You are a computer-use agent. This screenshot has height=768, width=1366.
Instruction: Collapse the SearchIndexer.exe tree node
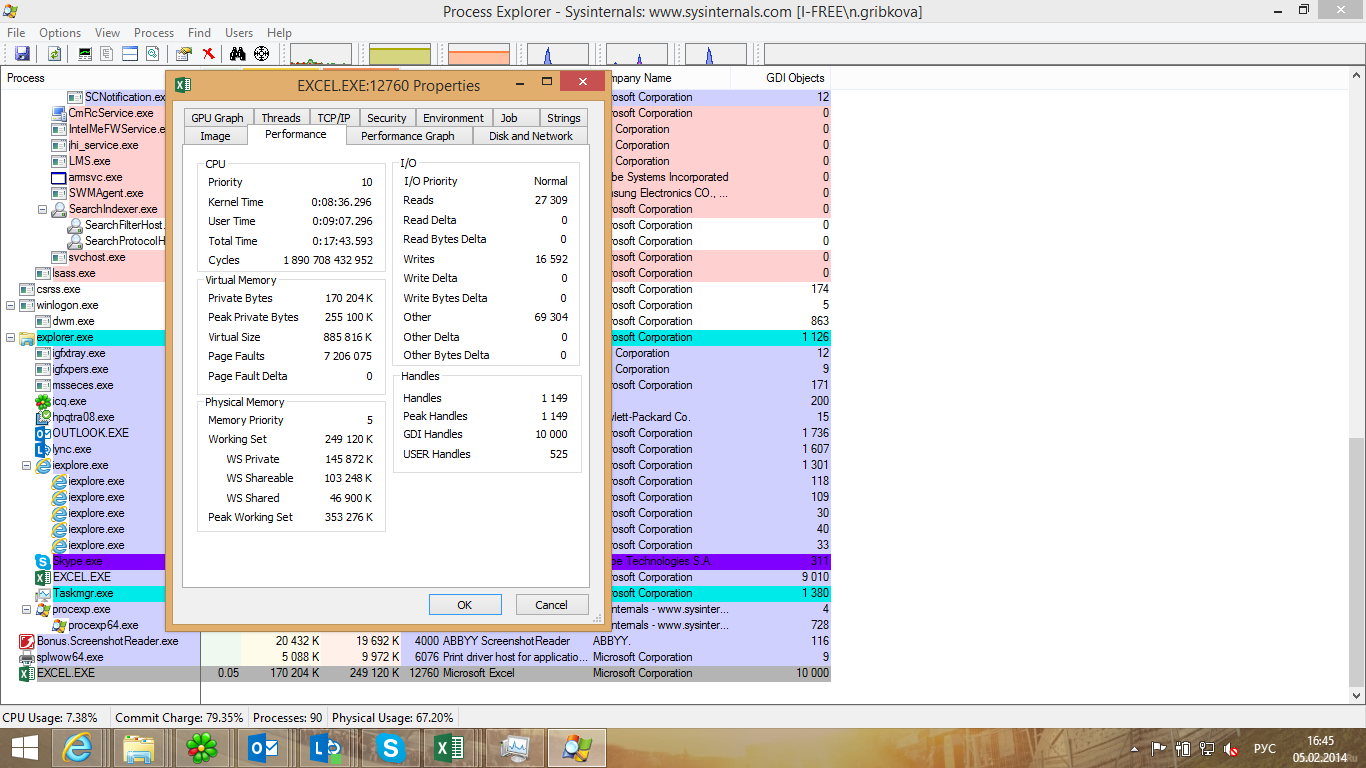coord(43,210)
